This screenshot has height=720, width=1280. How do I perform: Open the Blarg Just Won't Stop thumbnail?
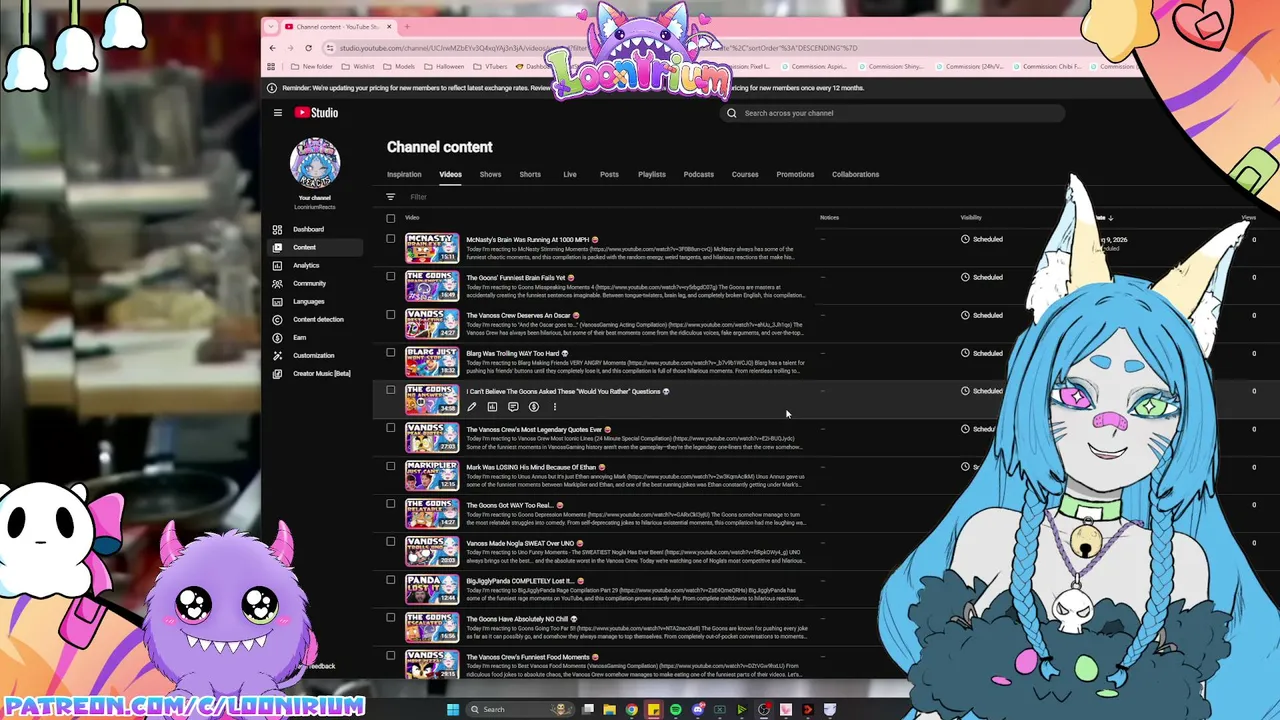coord(432,362)
